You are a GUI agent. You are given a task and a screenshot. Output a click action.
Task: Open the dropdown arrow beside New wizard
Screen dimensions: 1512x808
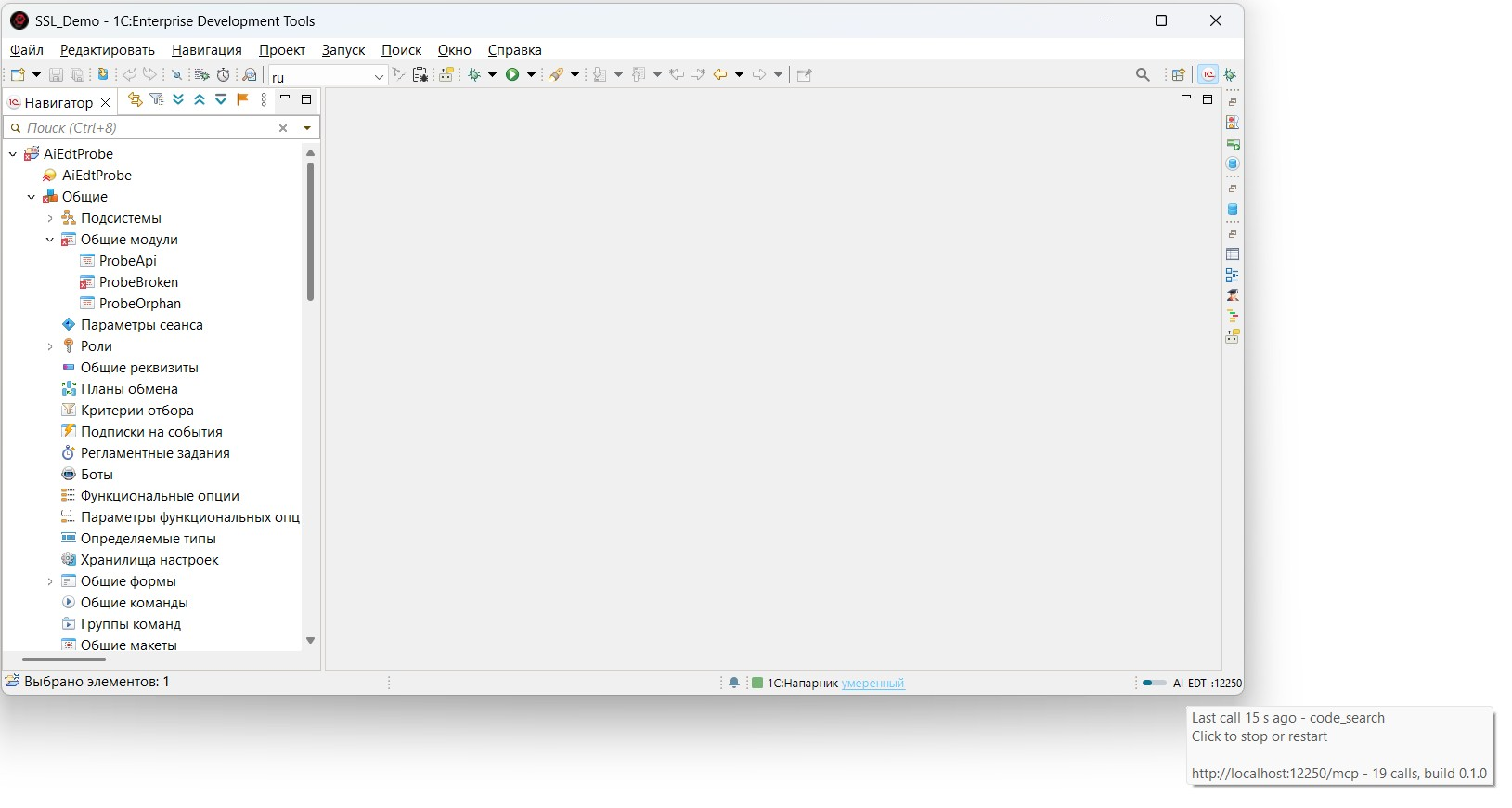36,75
